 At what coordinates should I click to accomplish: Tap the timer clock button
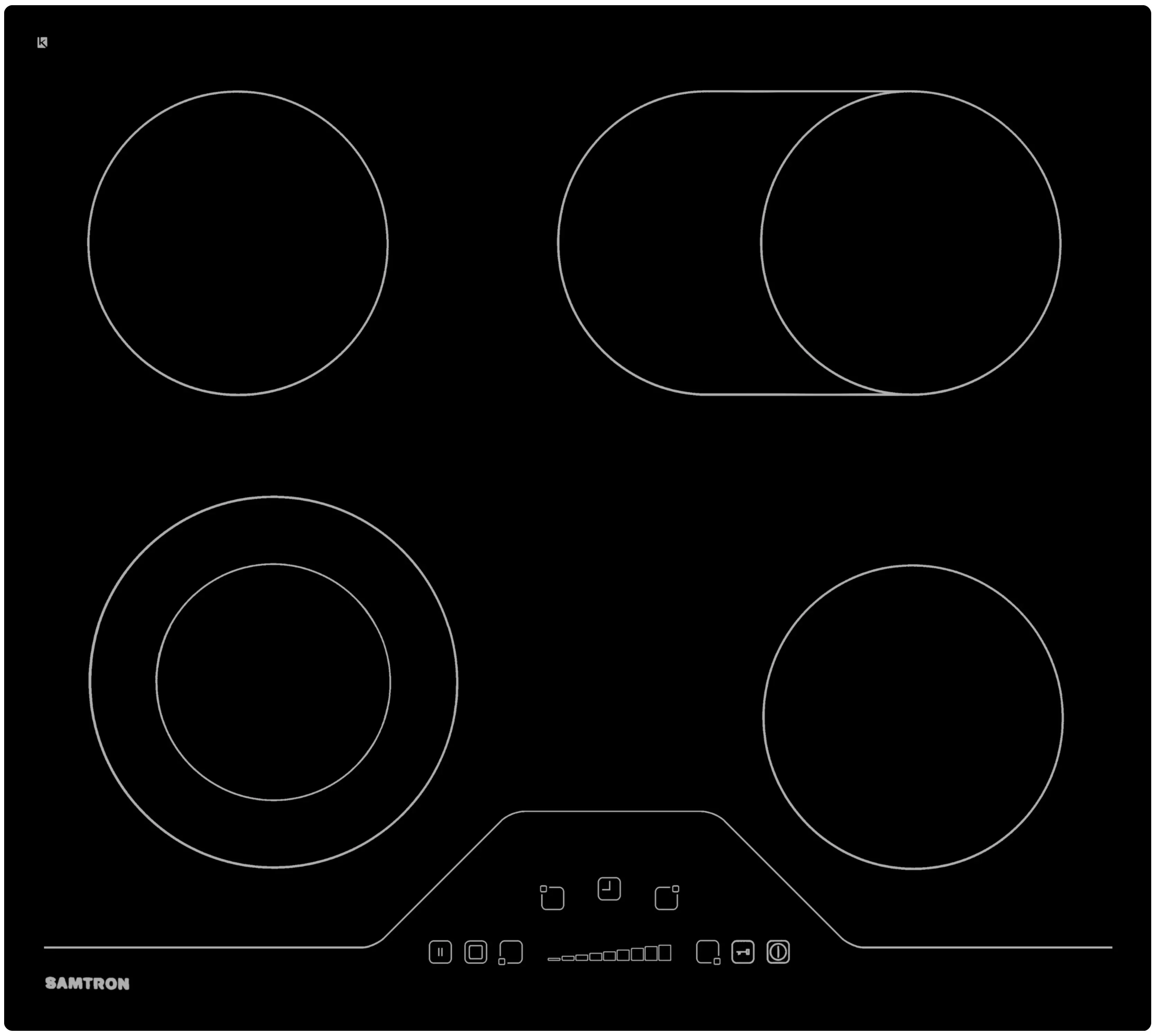pyautogui.click(x=609, y=889)
